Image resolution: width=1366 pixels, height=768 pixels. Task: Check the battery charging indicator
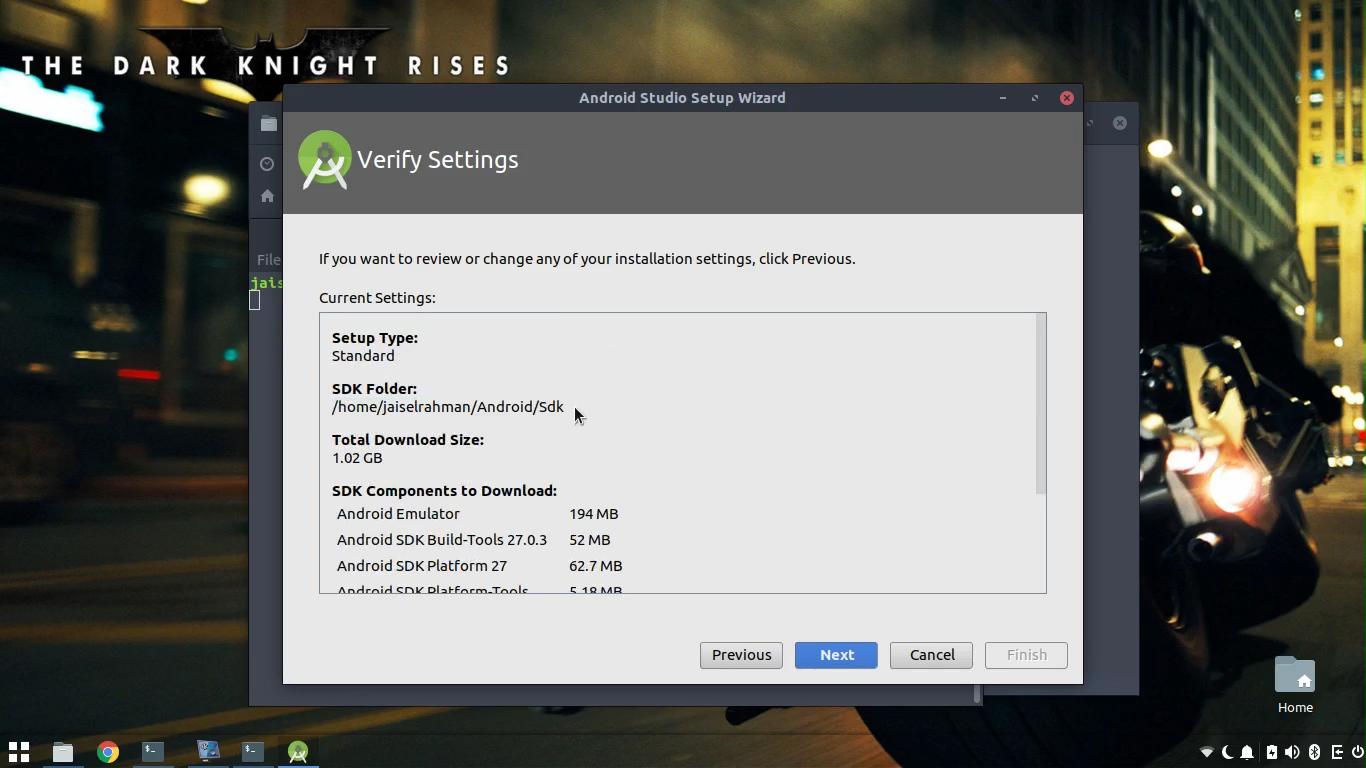point(1271,752)
